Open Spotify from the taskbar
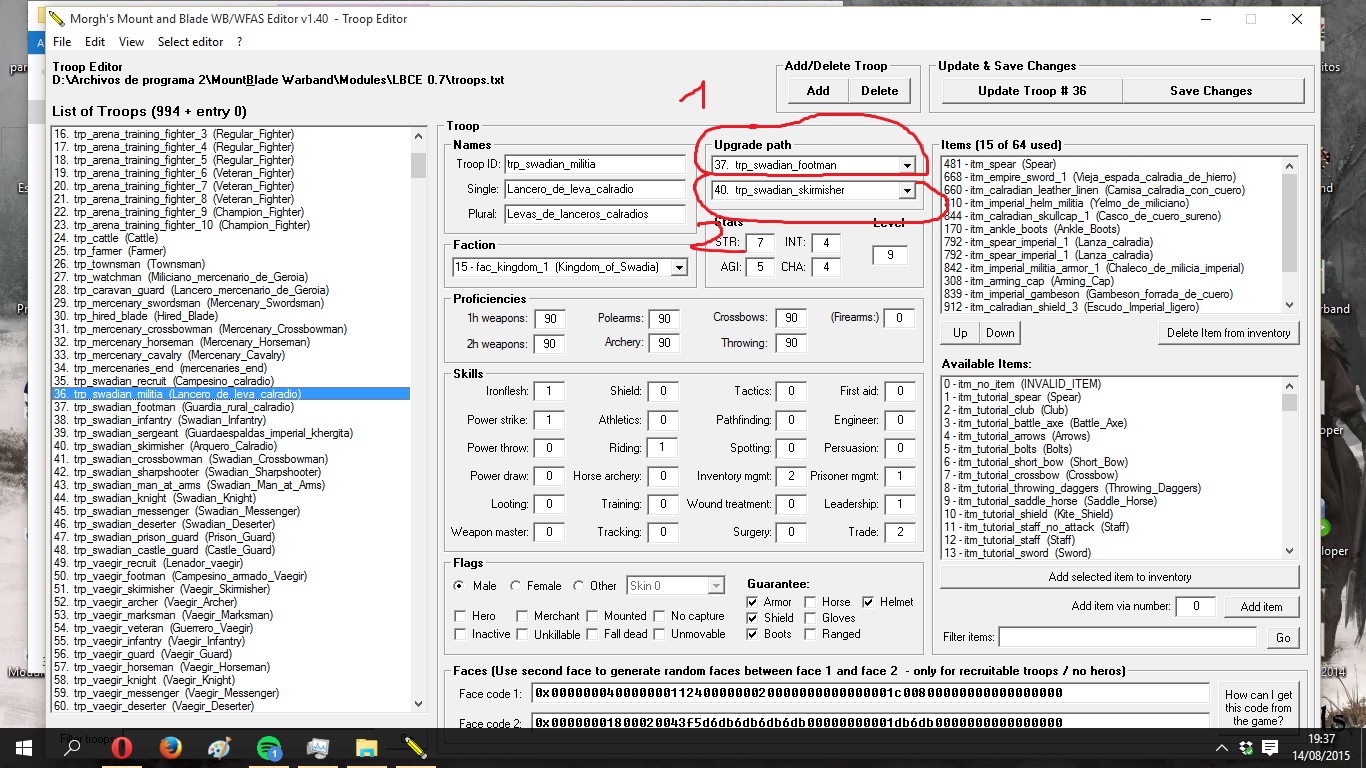 (269, 747)
